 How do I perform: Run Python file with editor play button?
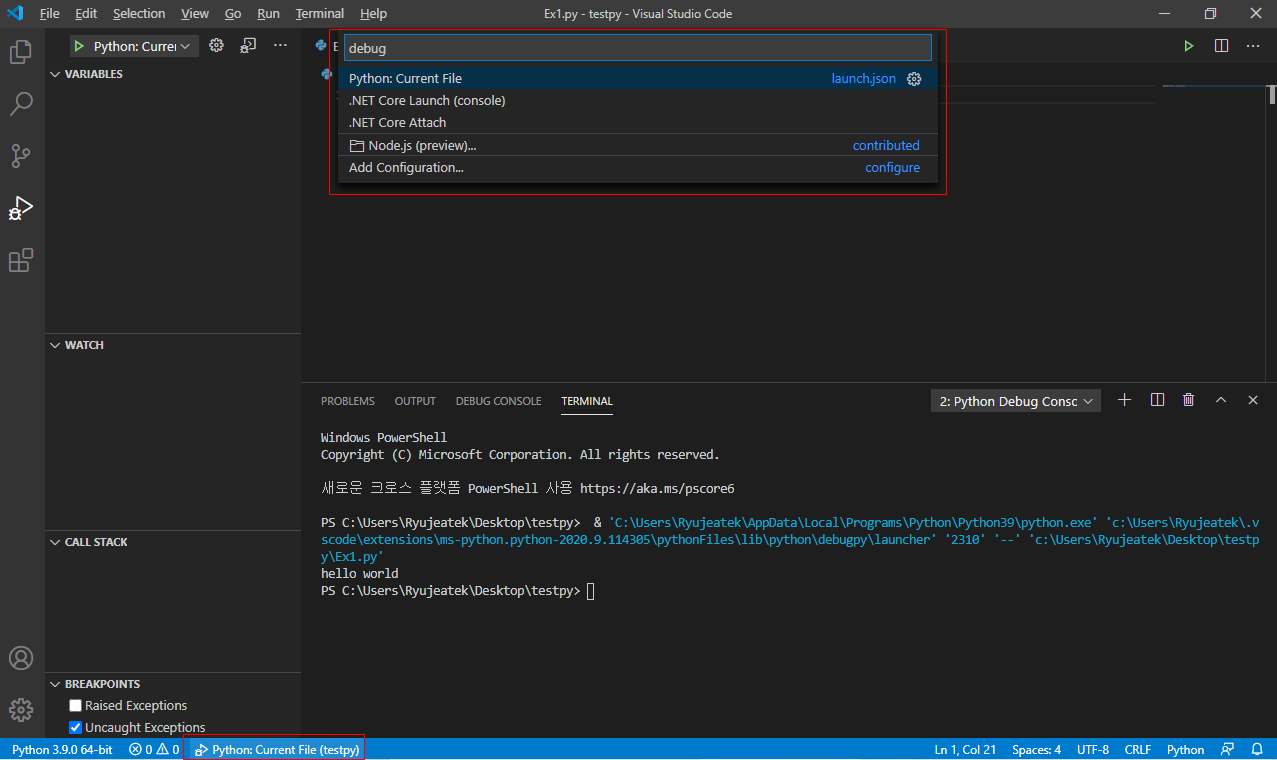(1189, 46)
